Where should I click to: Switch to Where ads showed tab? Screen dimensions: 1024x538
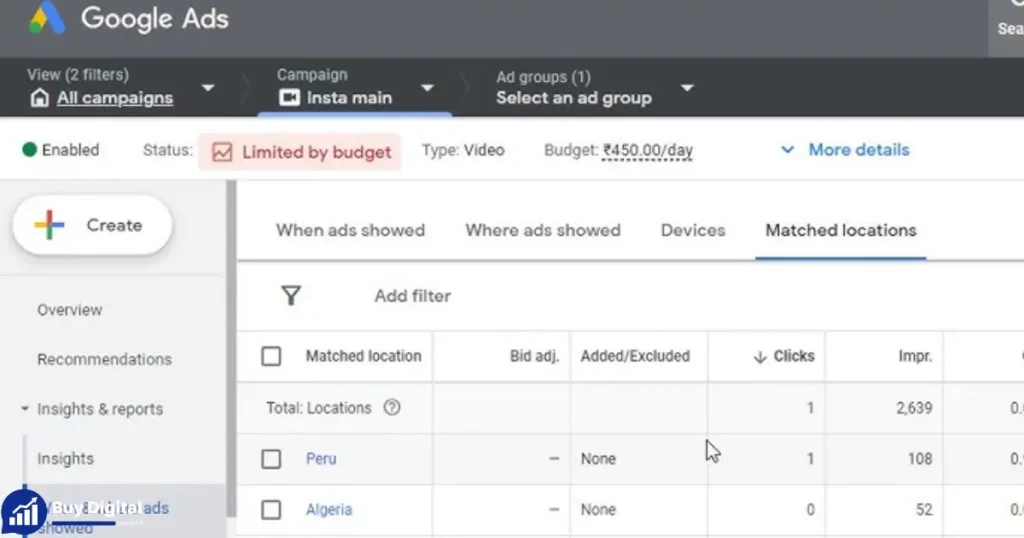pyautogui.click(x=543, y=230)
